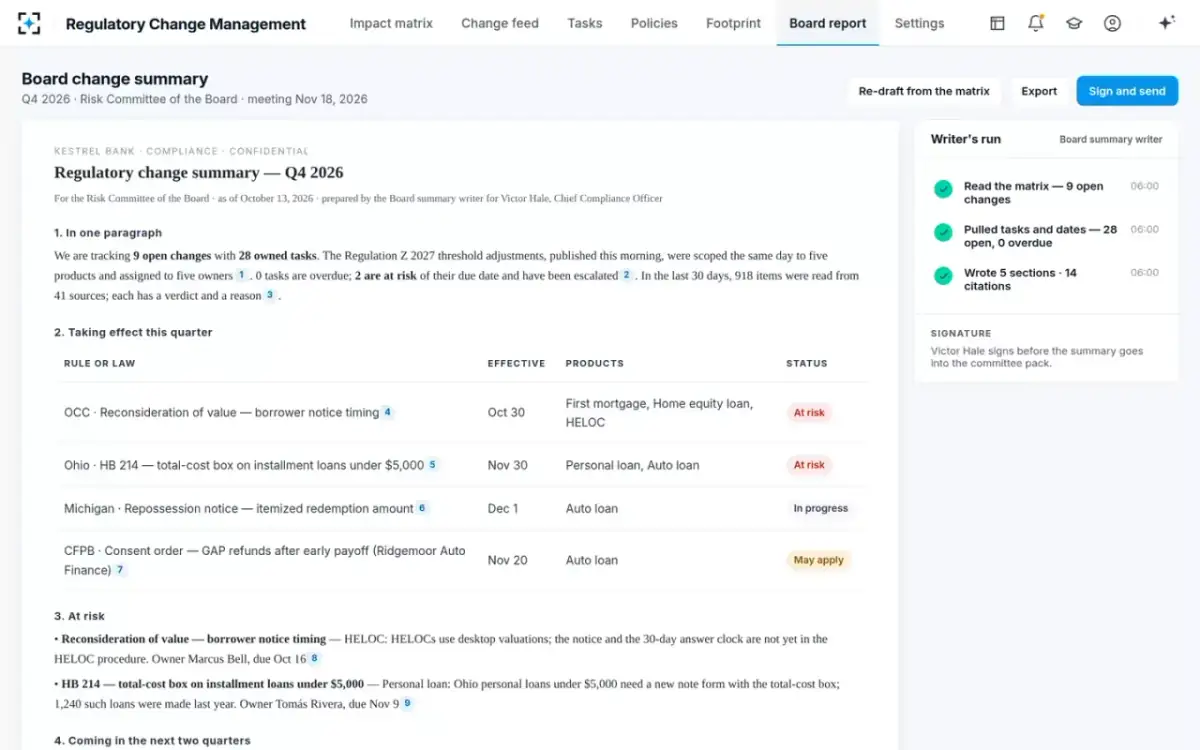Click the 'May apply' status badge
Viewport: 1200px width, 750px height.
click(818, 560)
